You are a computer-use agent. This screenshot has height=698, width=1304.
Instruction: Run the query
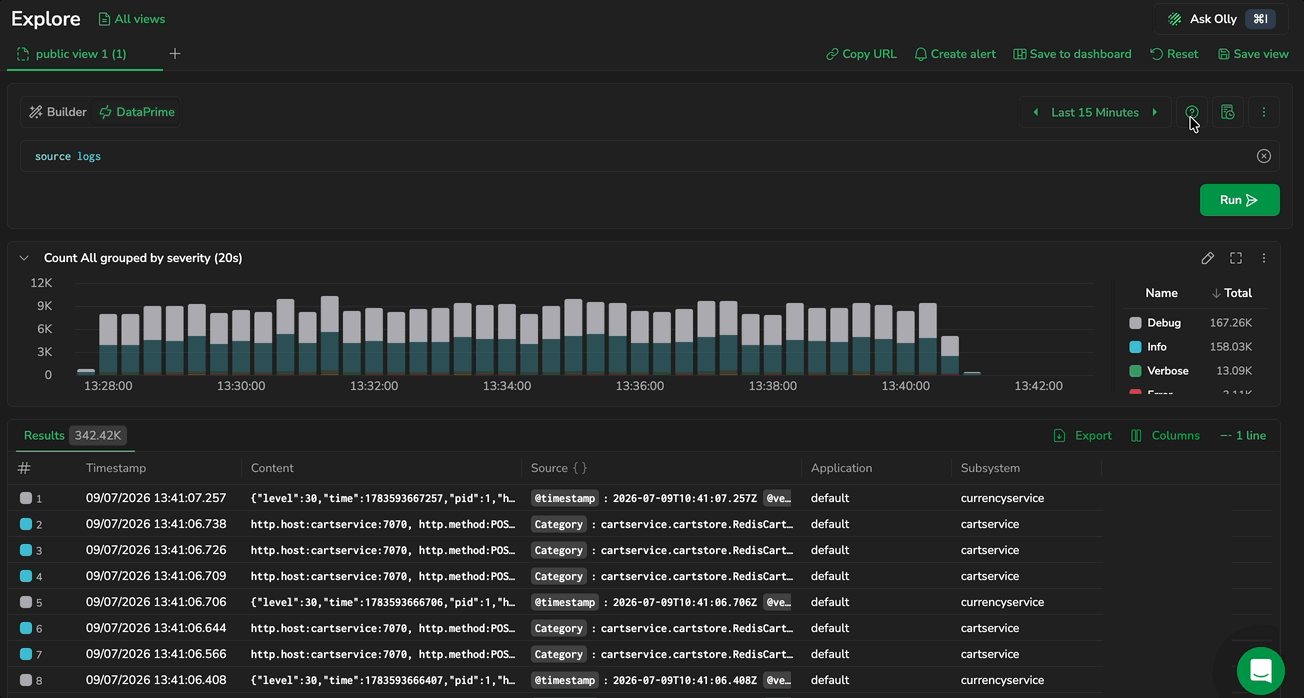pos(1239,200)
